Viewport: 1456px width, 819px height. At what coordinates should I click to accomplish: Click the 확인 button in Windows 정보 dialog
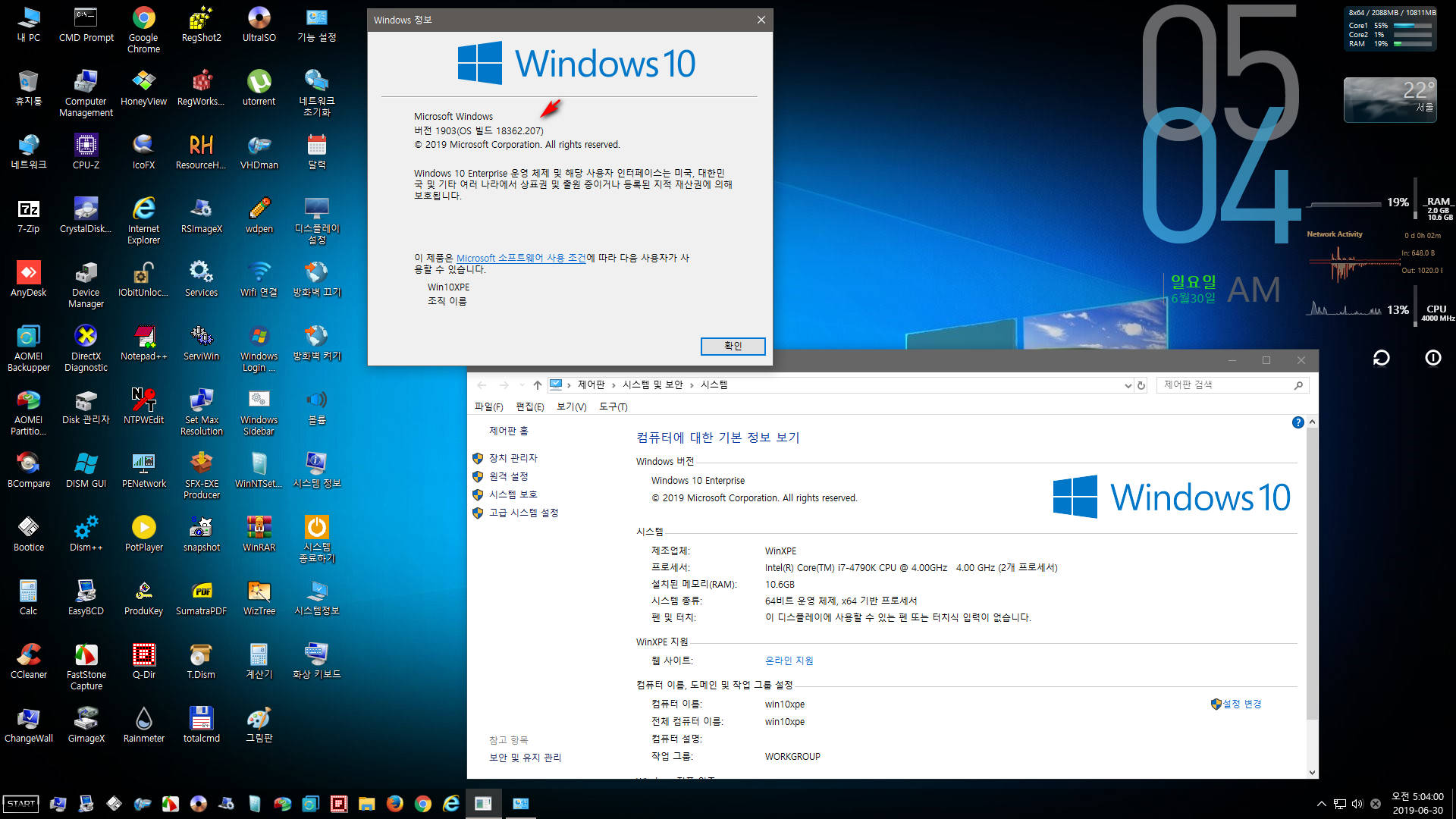click(x=733, y=346)
